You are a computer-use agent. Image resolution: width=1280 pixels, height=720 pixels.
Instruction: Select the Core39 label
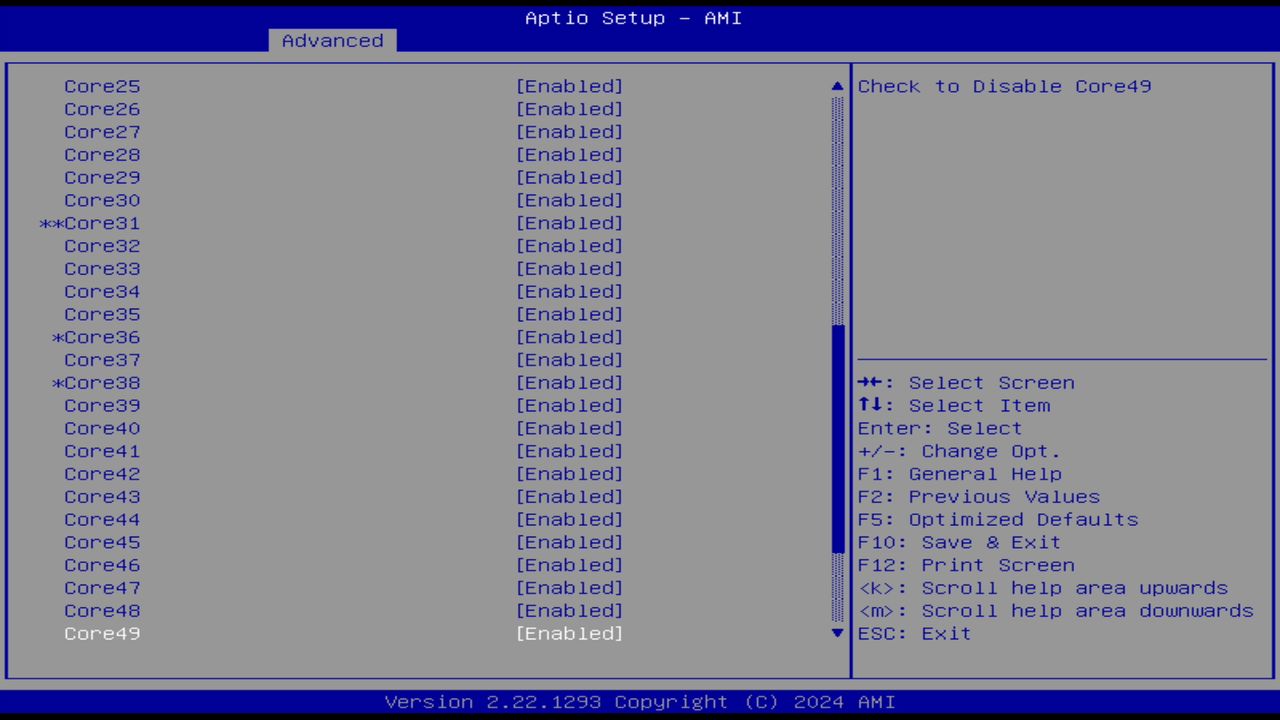102,406
